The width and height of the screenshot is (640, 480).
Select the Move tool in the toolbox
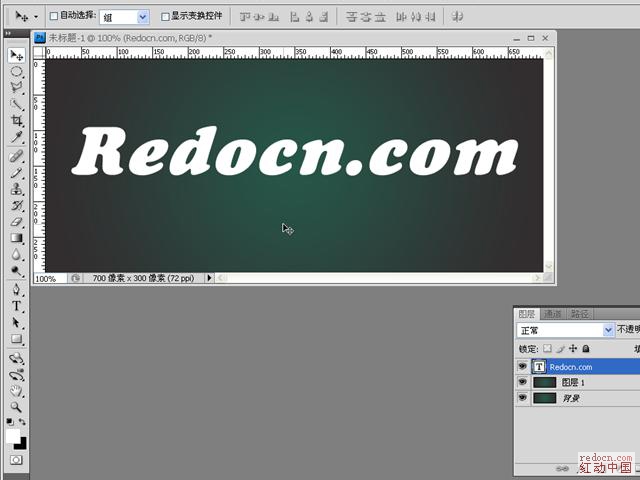click(17, 55)
